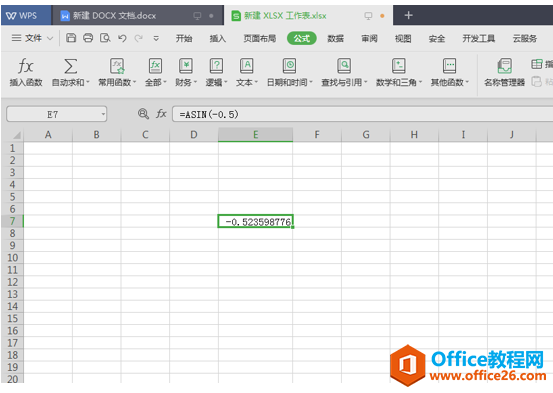Expand the AutoSum (自动求和) dropdown arrow
Screen dimensions: 553x393
(x=88, y=82)
